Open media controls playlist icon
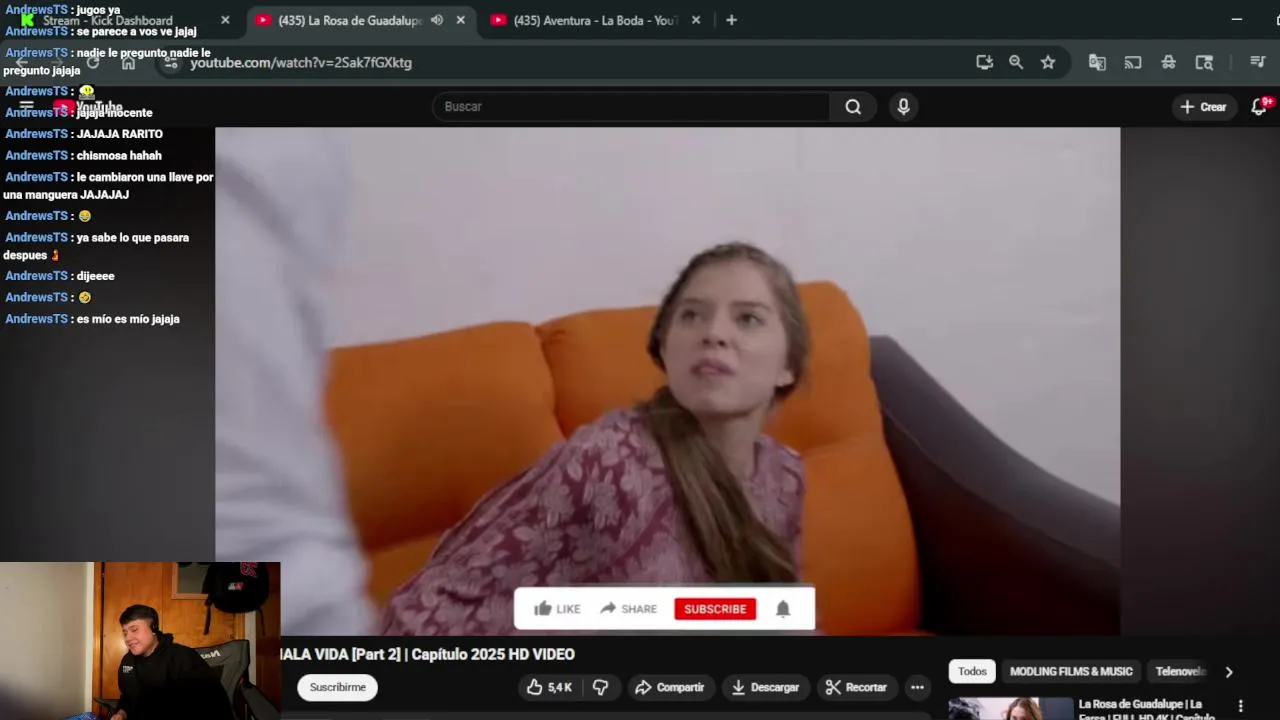Viewport: 1280px width, 720px height. coord(1258,62)
